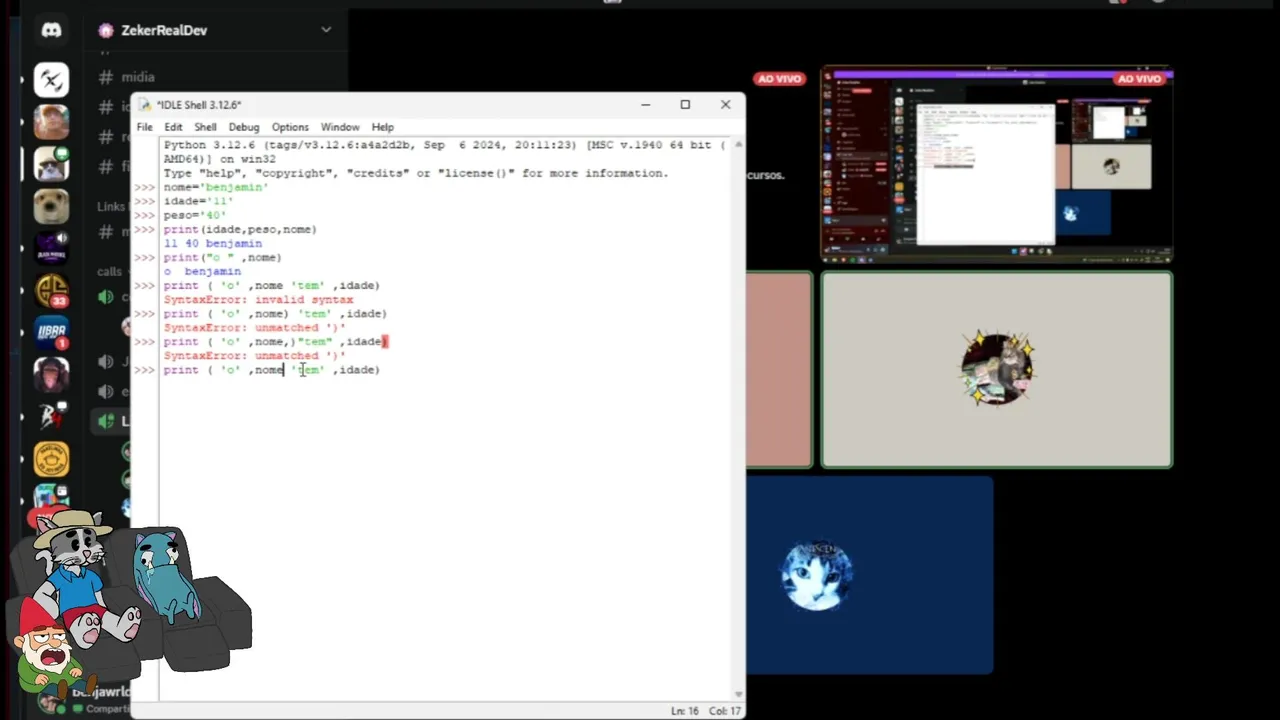Open the midia text channel

point(137,77)
